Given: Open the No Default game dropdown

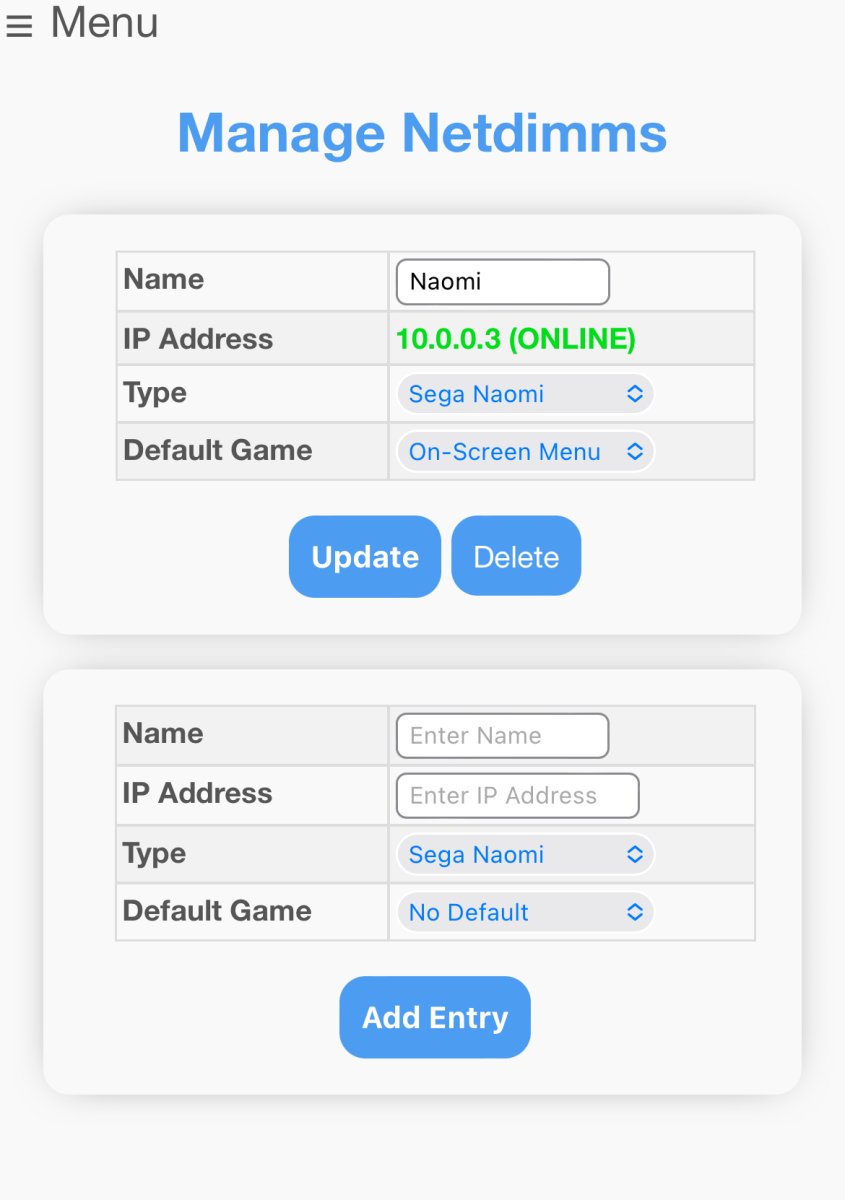Looking at the screenshot, I should [x=525, y=912].
